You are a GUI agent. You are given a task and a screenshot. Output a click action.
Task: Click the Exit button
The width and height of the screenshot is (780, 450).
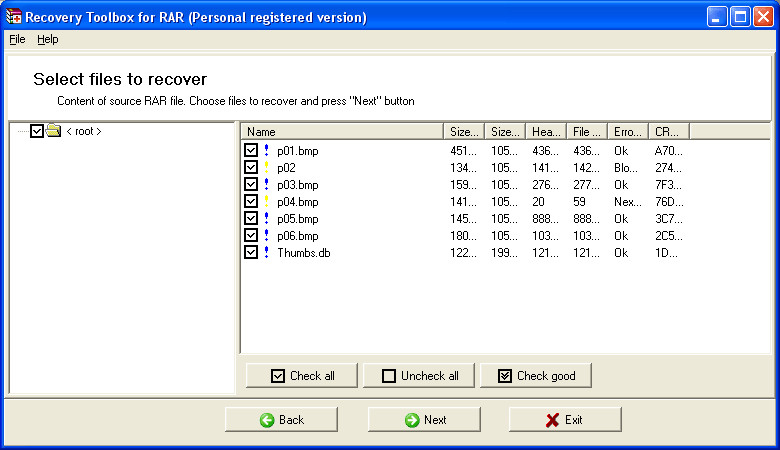pos(565,420)
